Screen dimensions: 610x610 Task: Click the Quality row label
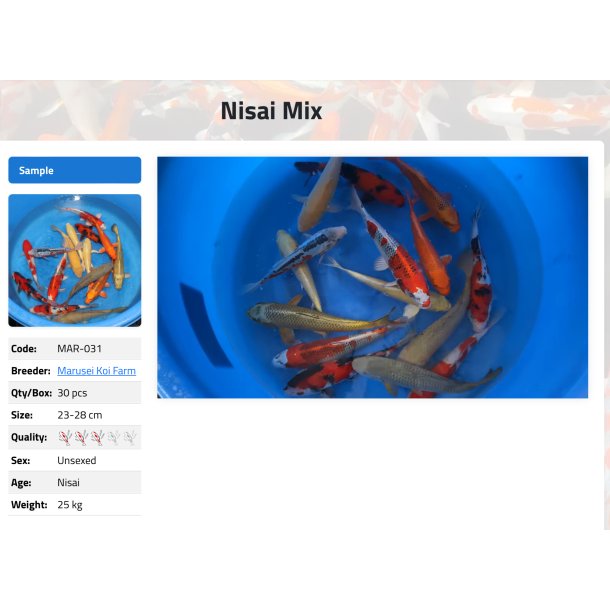pos(29,437)
